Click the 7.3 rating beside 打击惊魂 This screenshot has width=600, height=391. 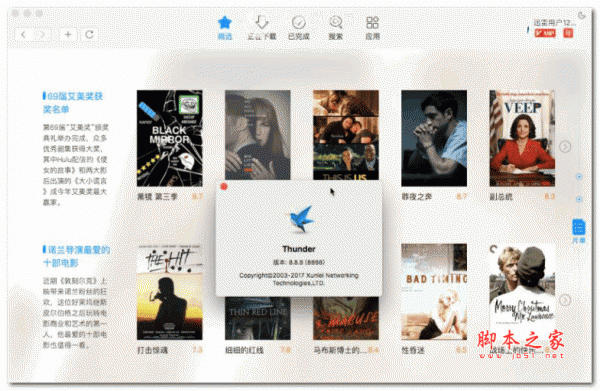[197, 350]
